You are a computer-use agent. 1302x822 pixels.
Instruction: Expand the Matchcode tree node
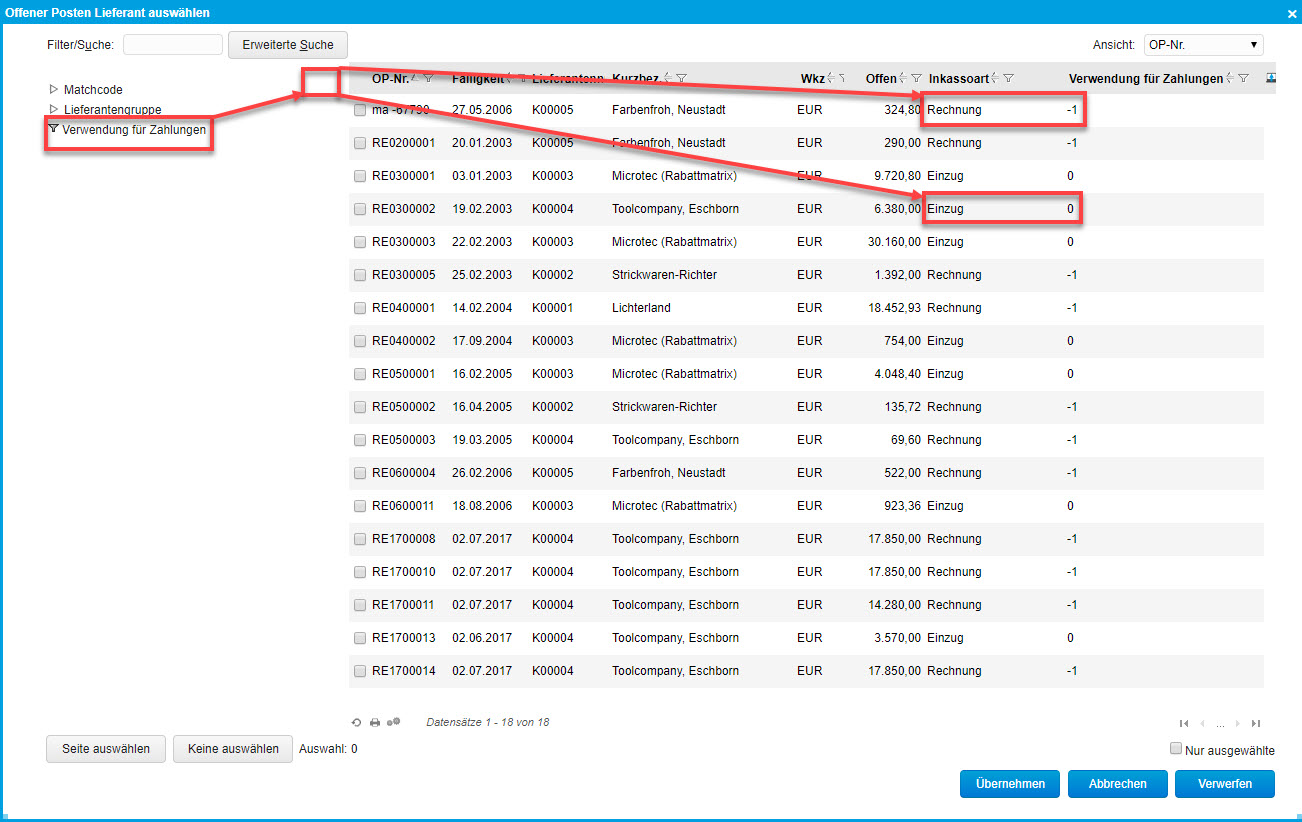[x=54, y=89]
